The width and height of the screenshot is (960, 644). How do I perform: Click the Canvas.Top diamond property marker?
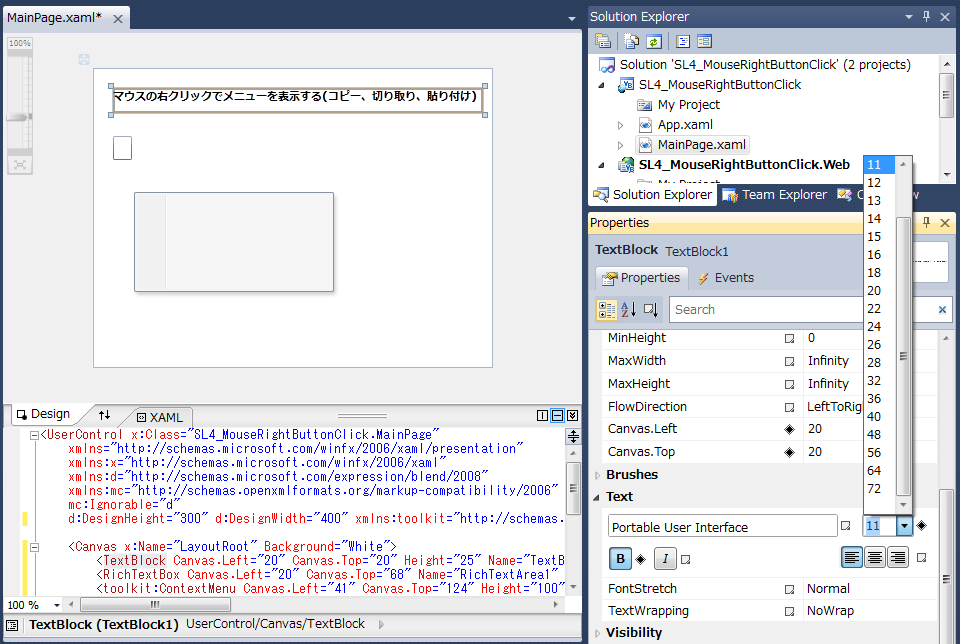790,452
